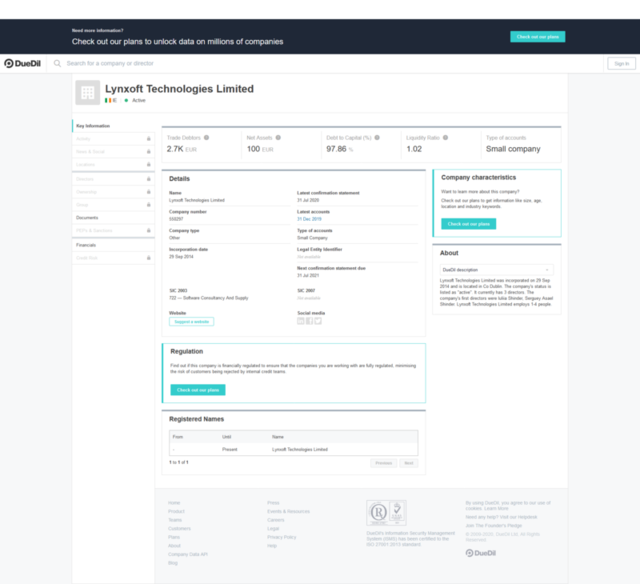Click the info icon next to Trade Debtors

207,138
